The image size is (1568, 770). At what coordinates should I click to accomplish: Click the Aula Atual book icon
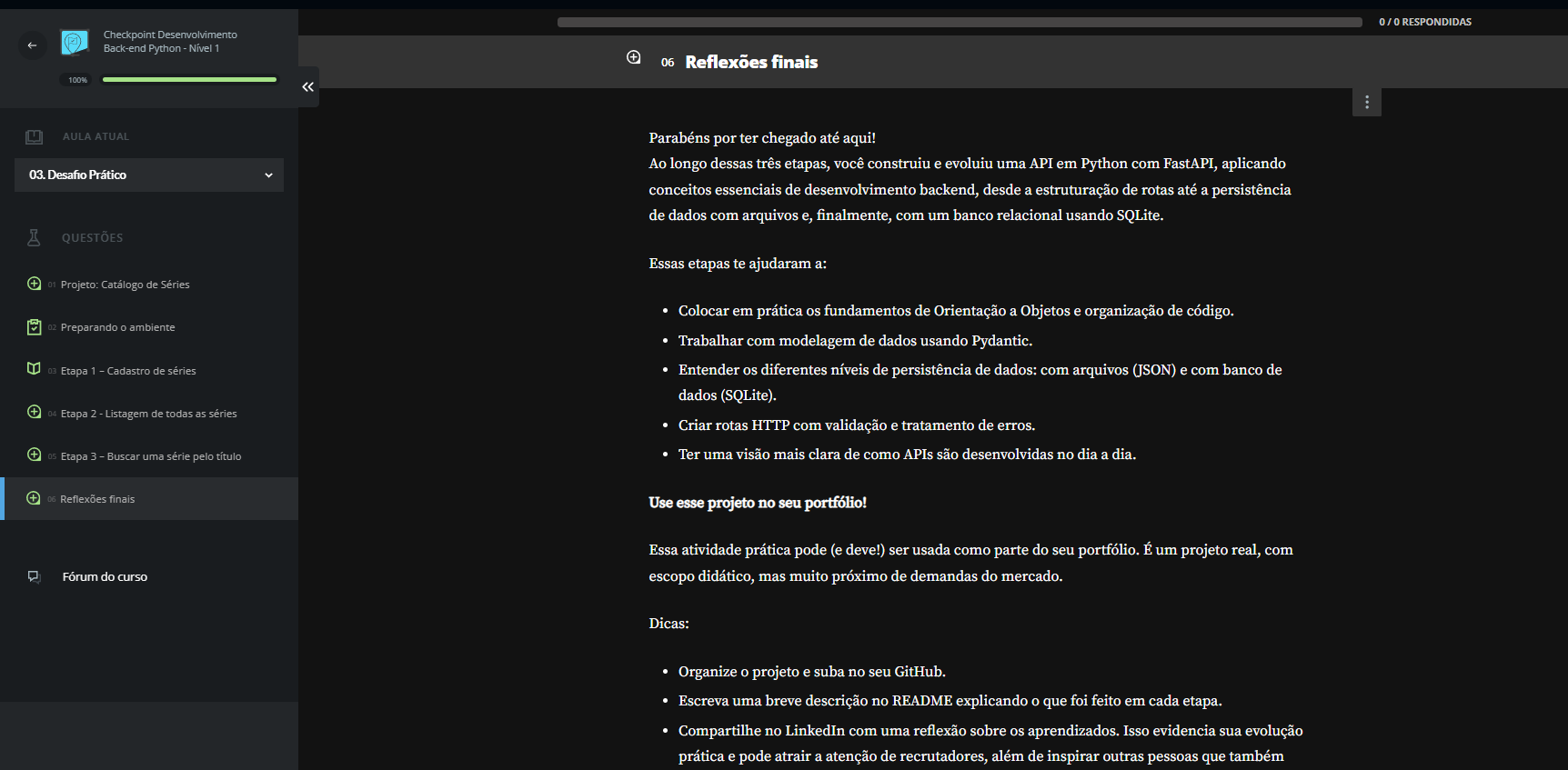[34, 136]
